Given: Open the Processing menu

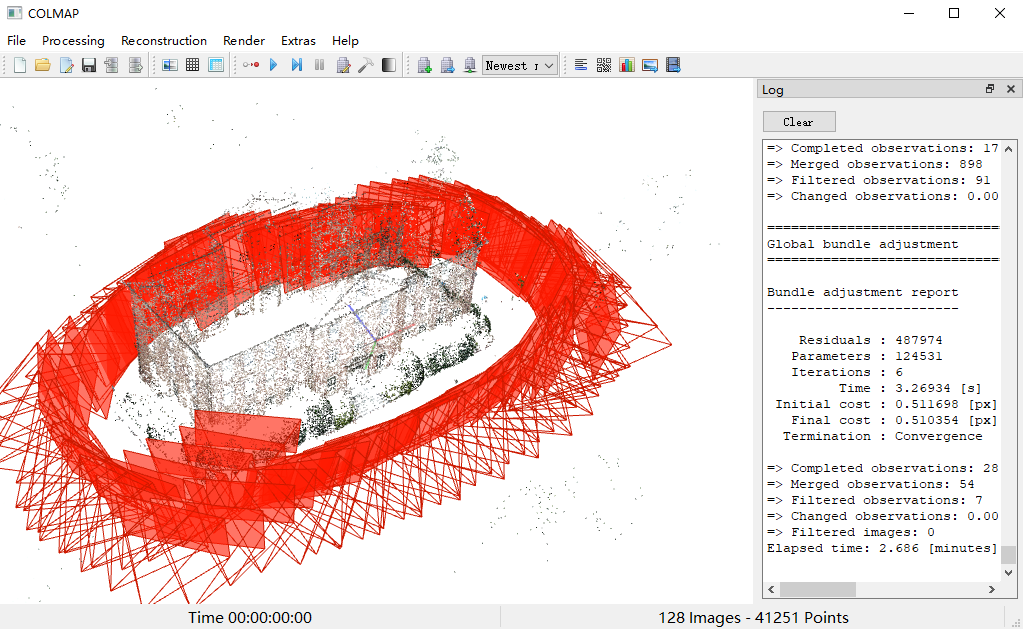Looking at the screenshot, I should pos(73,41).
